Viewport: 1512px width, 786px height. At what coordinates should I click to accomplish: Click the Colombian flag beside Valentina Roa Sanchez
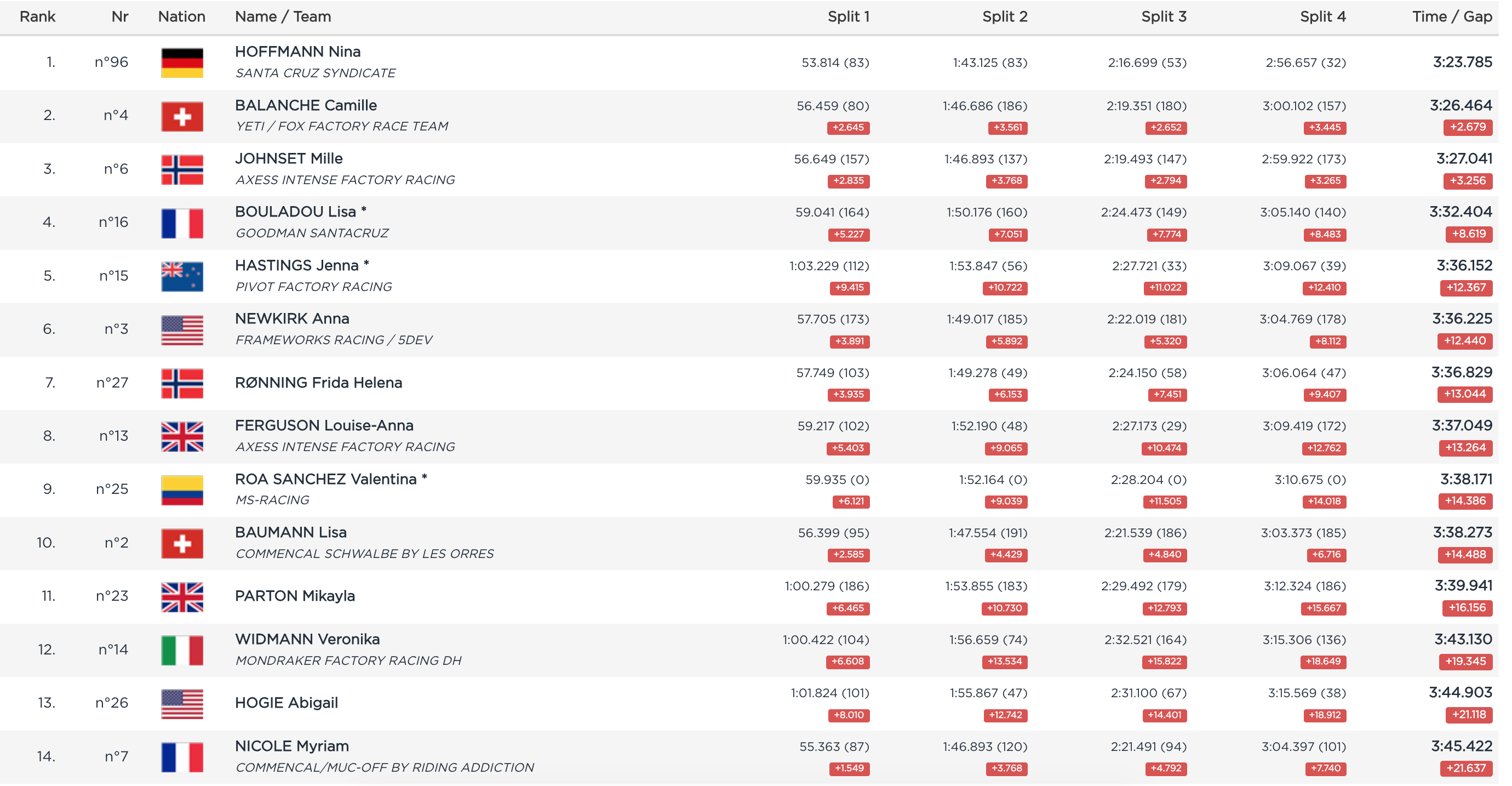tap(182, 490)
